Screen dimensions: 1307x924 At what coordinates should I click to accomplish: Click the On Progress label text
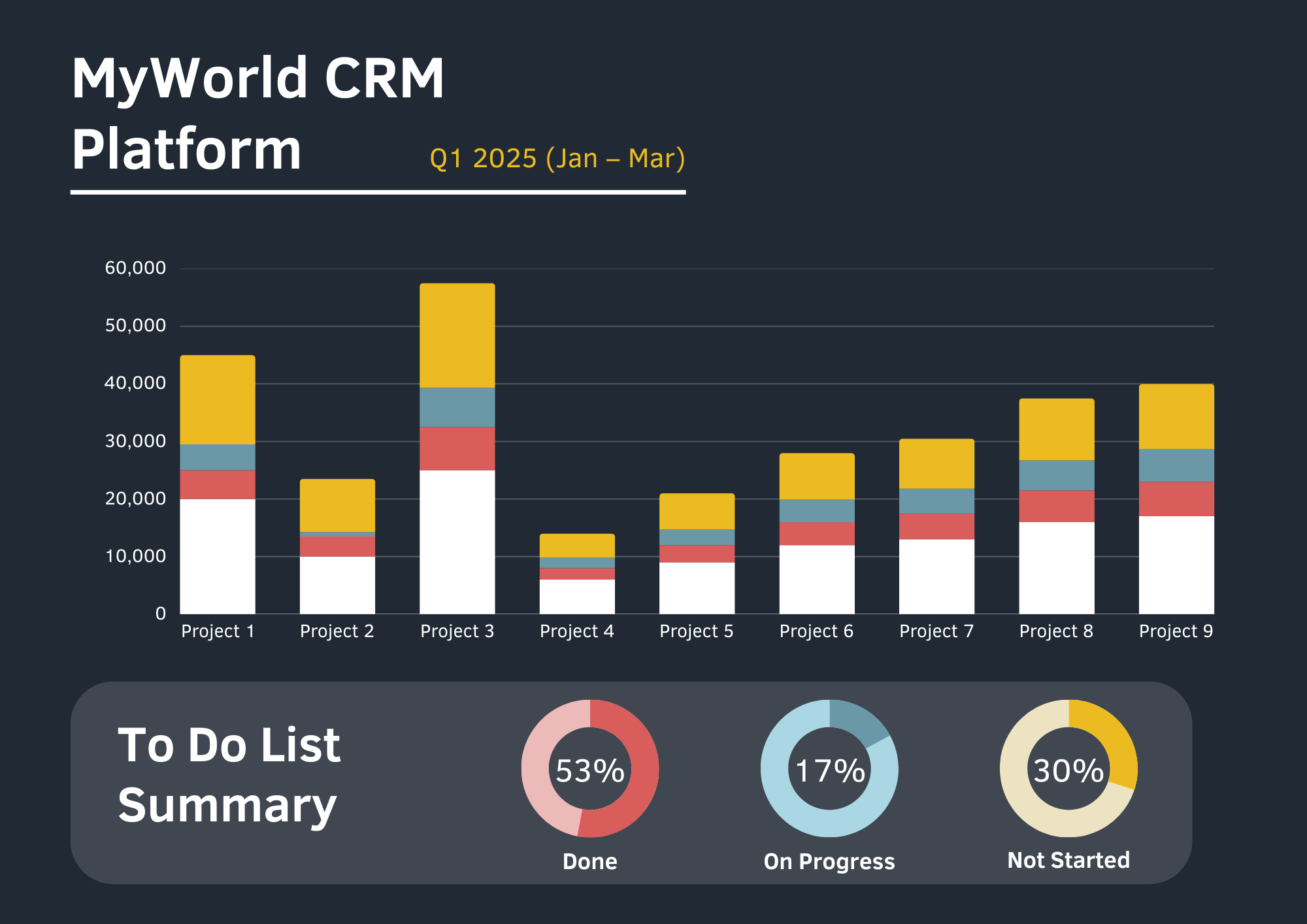[x=829, y=861]
